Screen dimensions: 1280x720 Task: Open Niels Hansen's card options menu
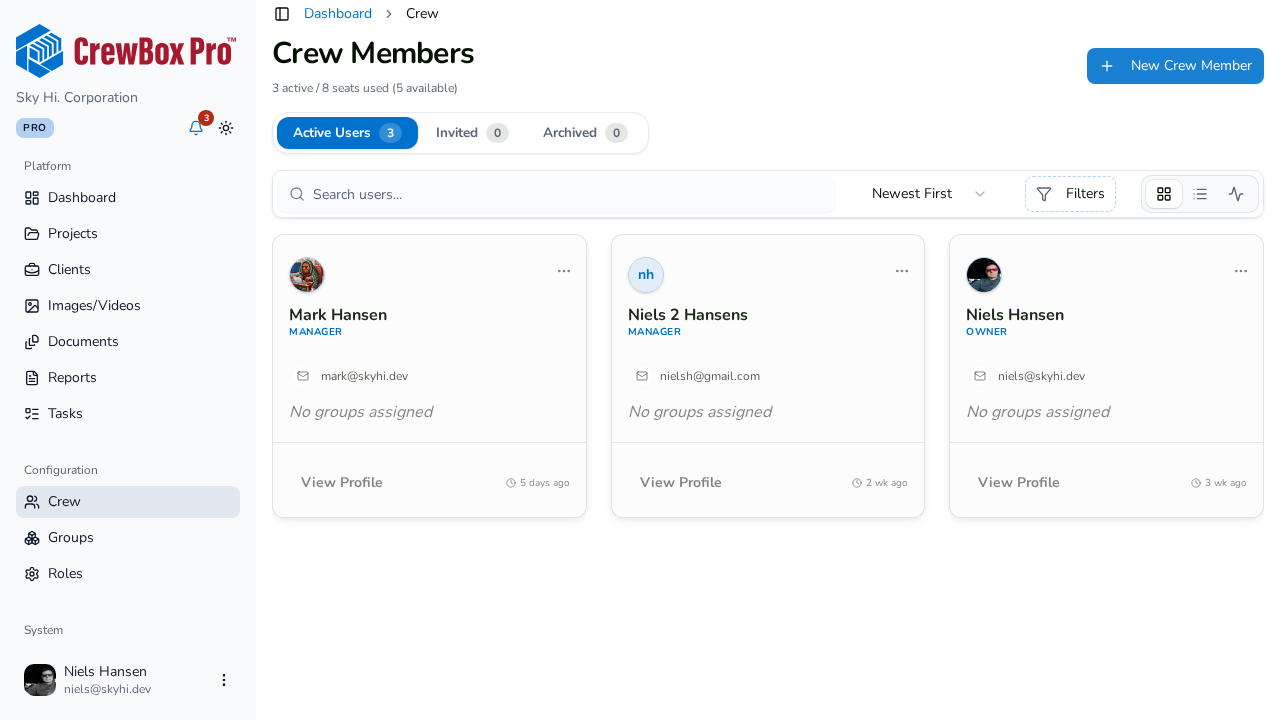(1241, 271)
